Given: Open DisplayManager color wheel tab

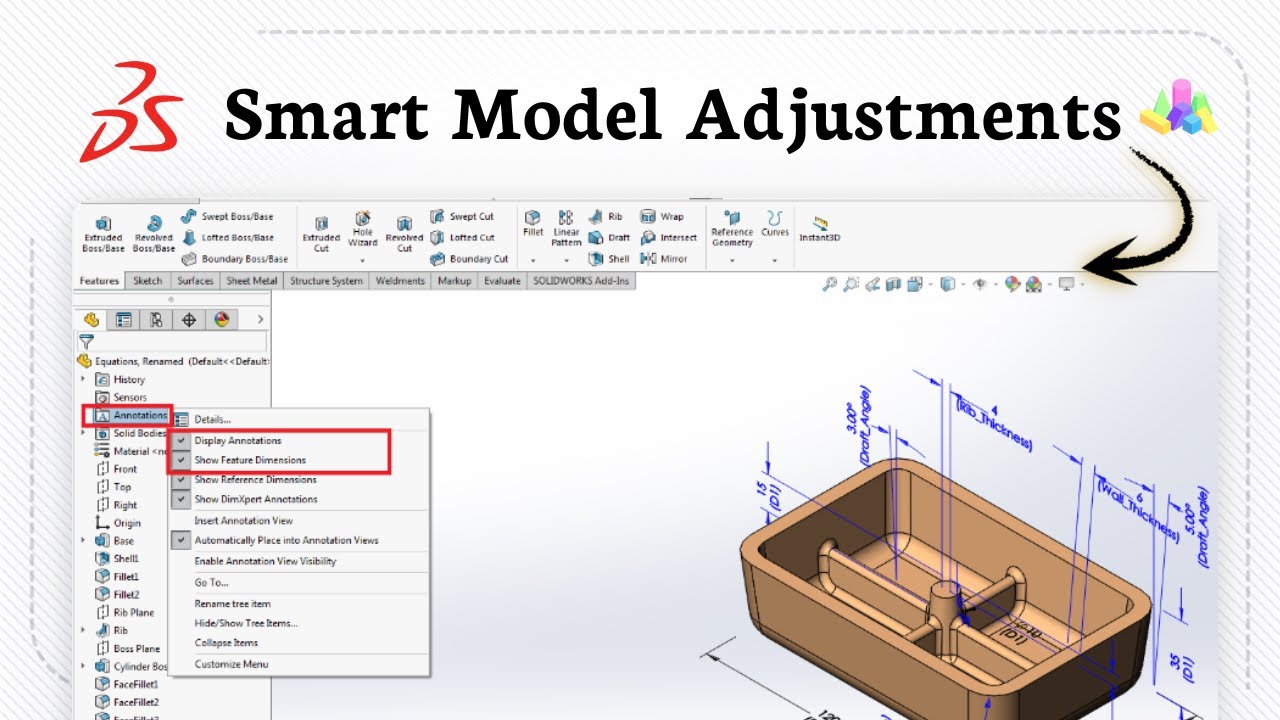Looking at the screenshot, I should (x=221, y=320).
